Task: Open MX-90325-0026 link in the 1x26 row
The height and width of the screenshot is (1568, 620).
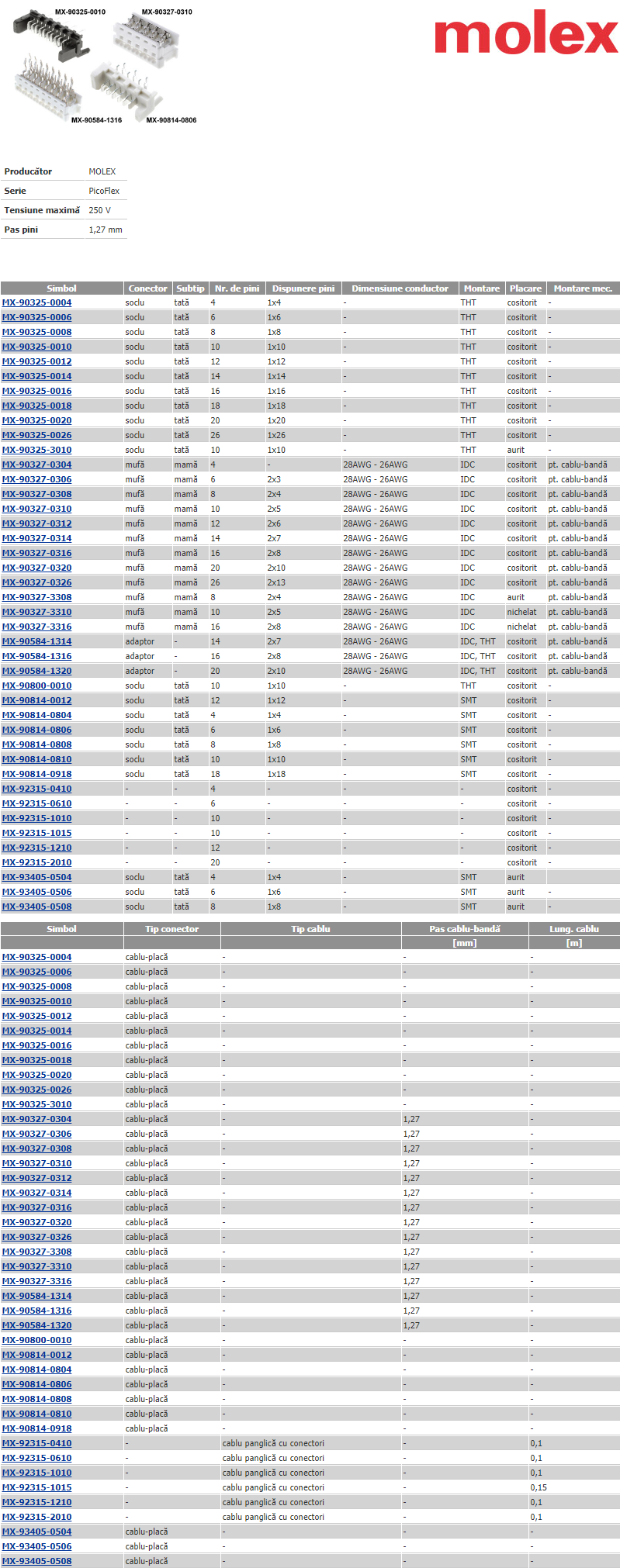Action: click(36, 435)
